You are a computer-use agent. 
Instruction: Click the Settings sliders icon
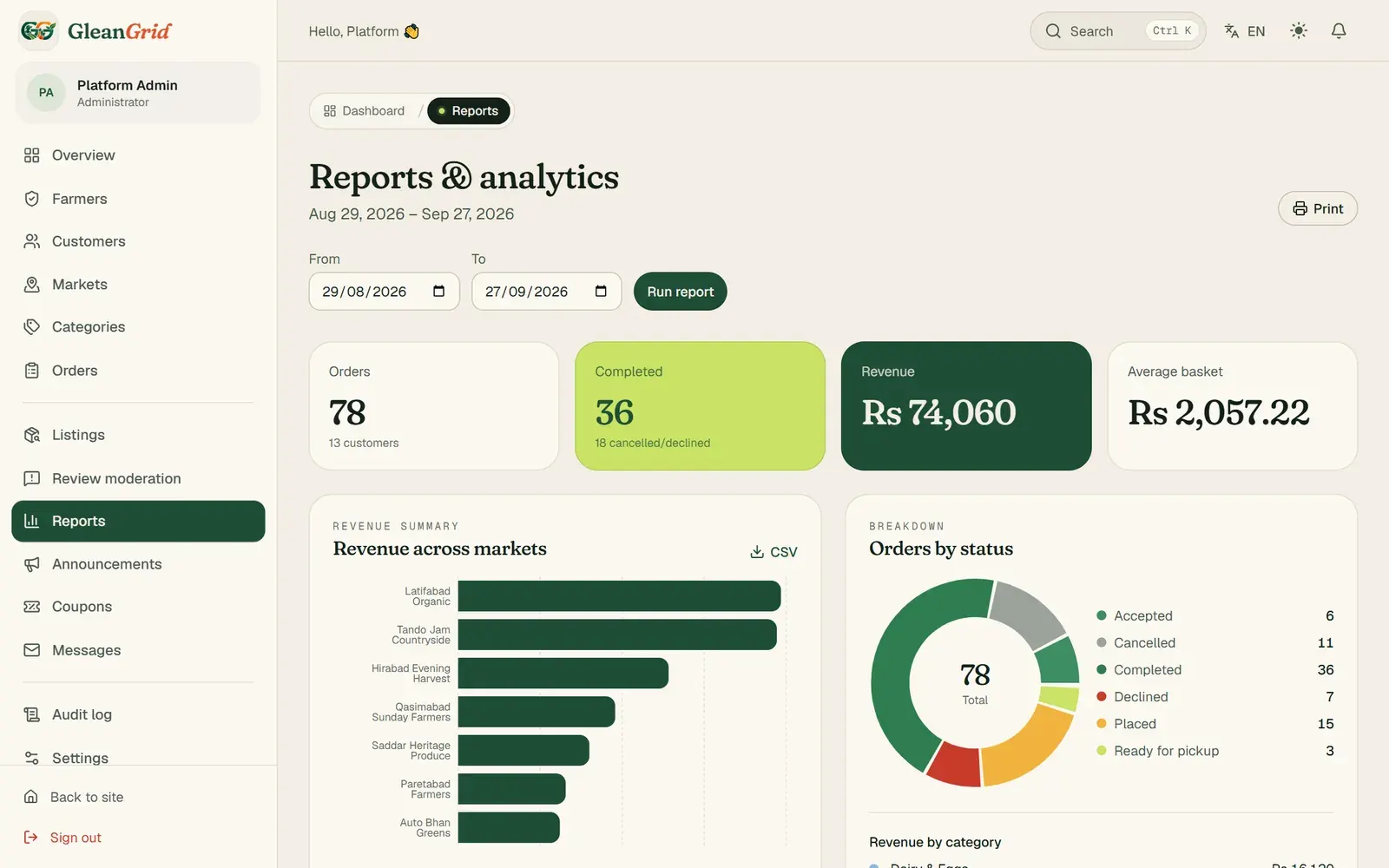(x=32, y=758)
